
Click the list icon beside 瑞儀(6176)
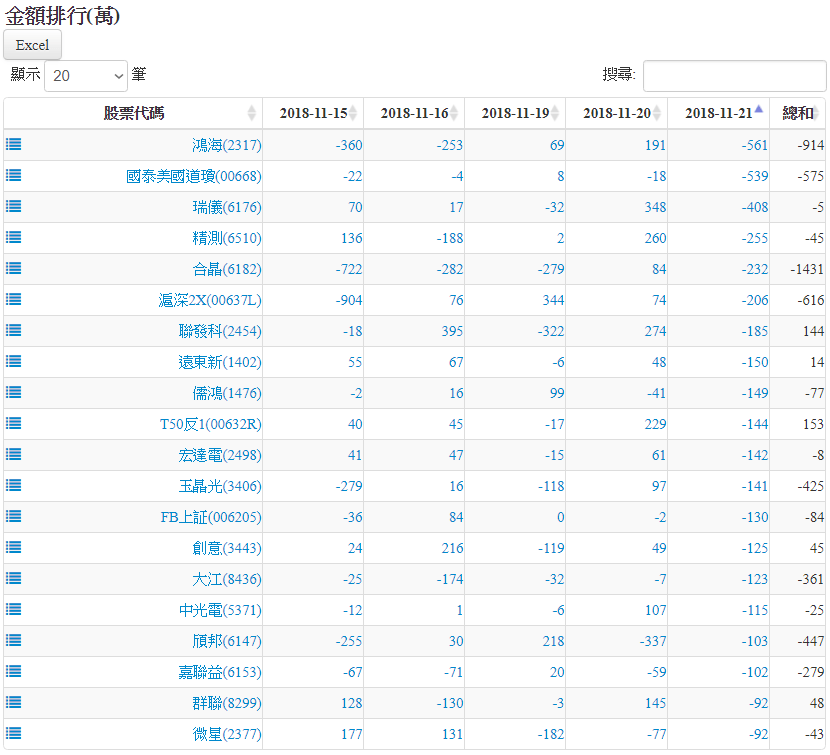pos(14,206)
